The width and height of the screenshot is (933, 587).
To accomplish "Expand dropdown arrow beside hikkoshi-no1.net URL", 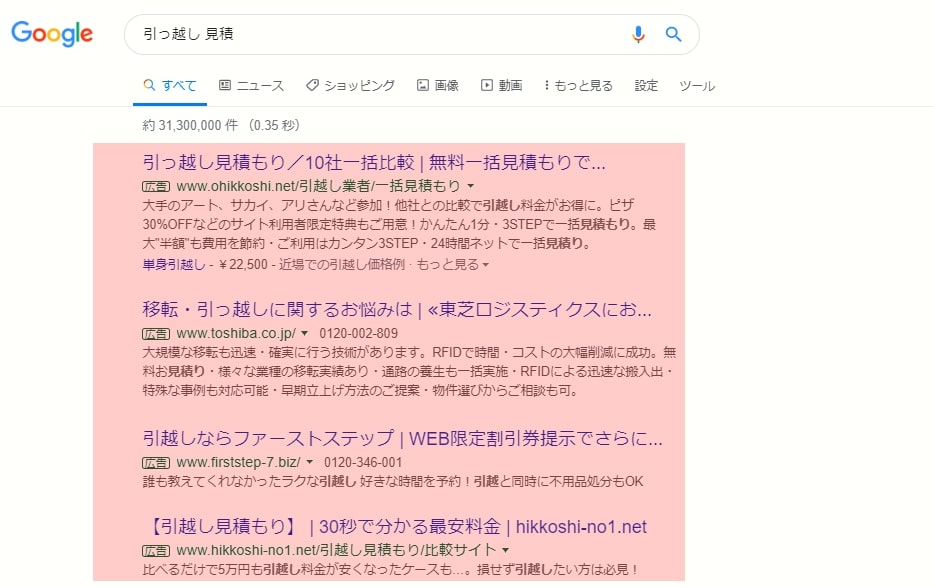I will [506, 550].
